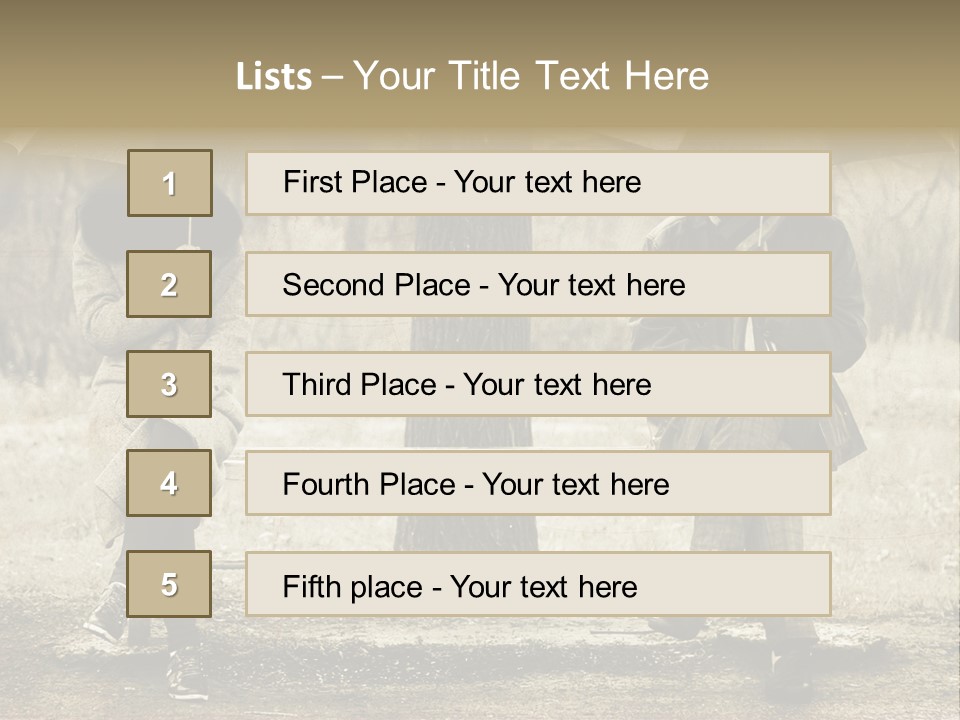The height and width of the screenshot is (720, 960).
Task: Select the First Place text bar
Action: [538, 184]
